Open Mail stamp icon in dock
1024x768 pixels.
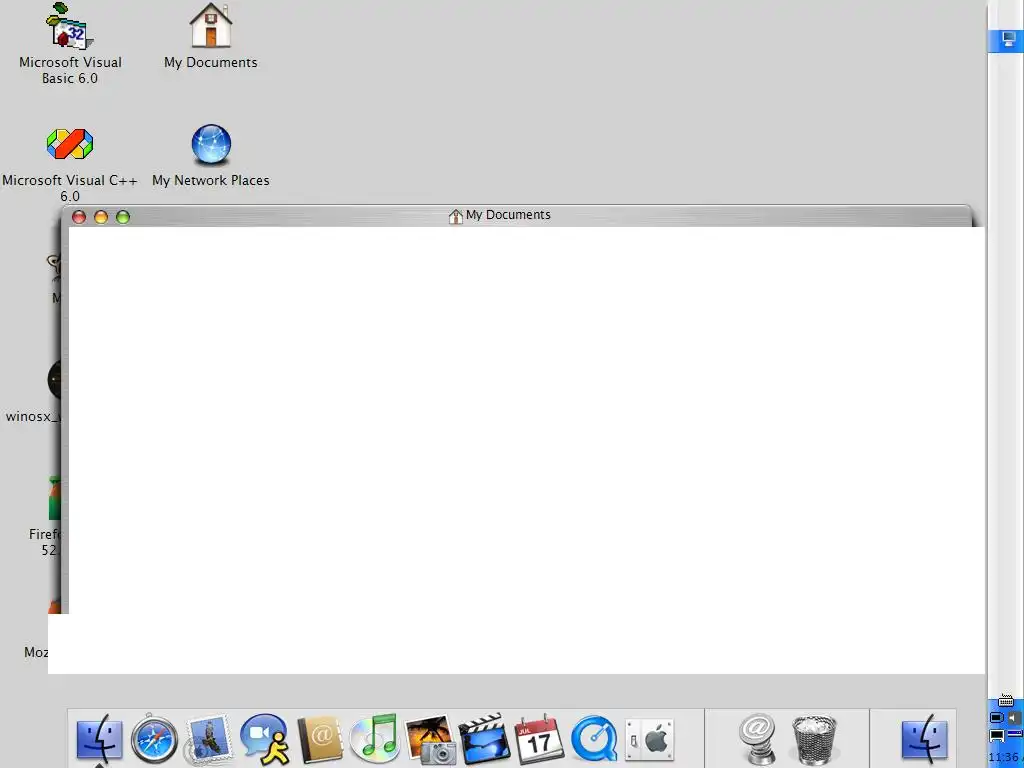209,740
